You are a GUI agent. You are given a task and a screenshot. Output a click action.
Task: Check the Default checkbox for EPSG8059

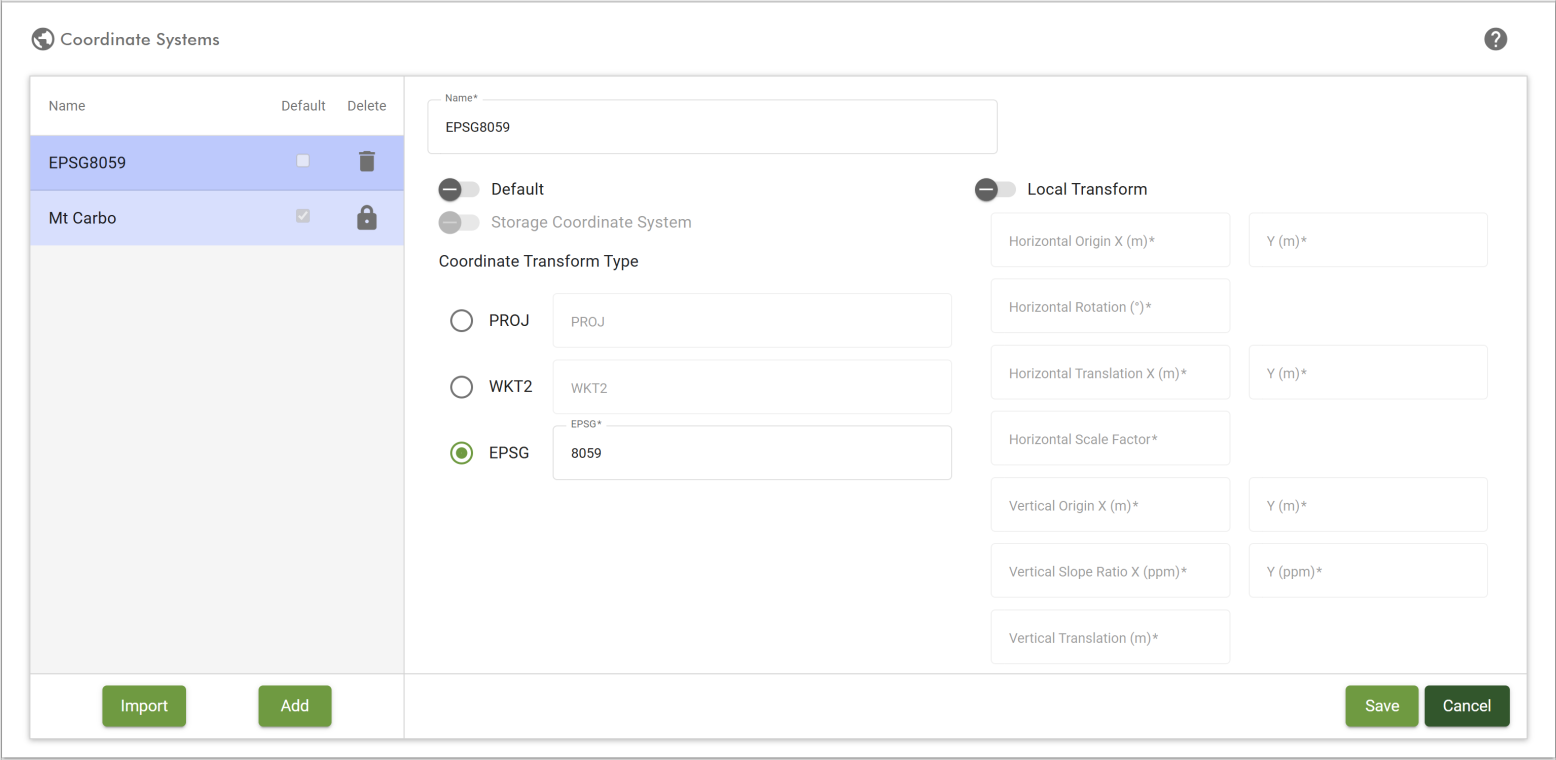click(303, 161)
